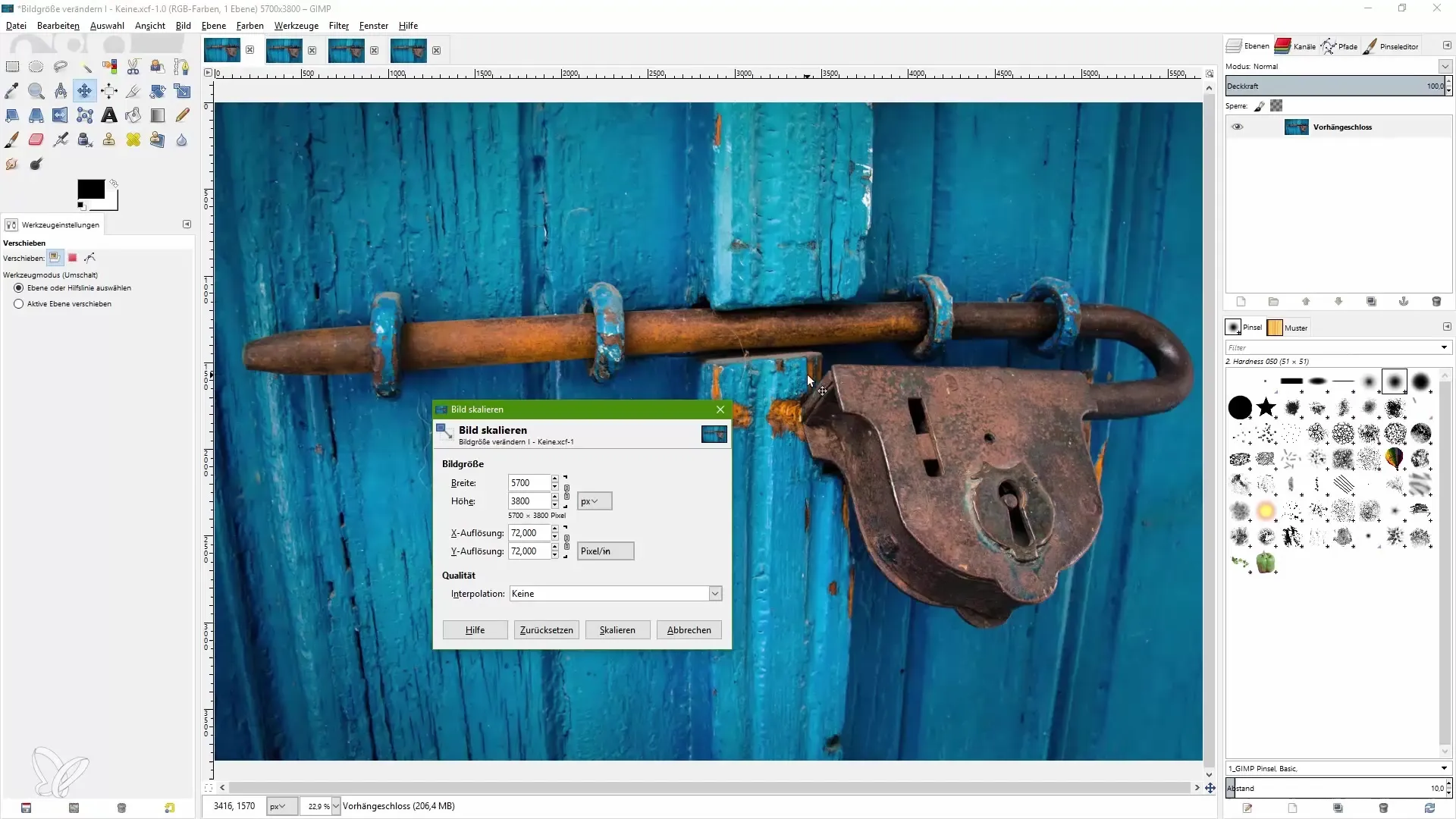Viewport: 1456px width, 819px height.
Task: Open the status bar px unit dropdown
Action: 281,806
